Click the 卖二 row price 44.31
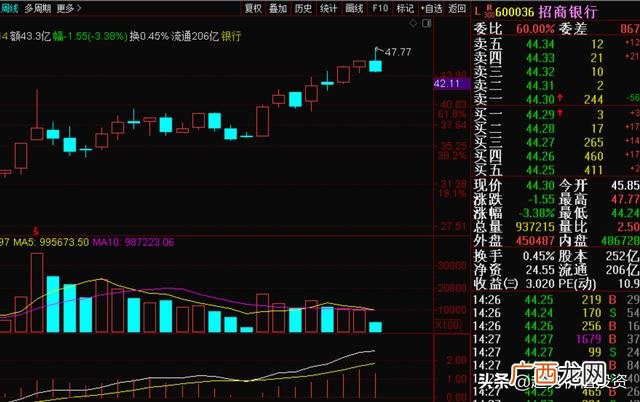 click(540, 86)
